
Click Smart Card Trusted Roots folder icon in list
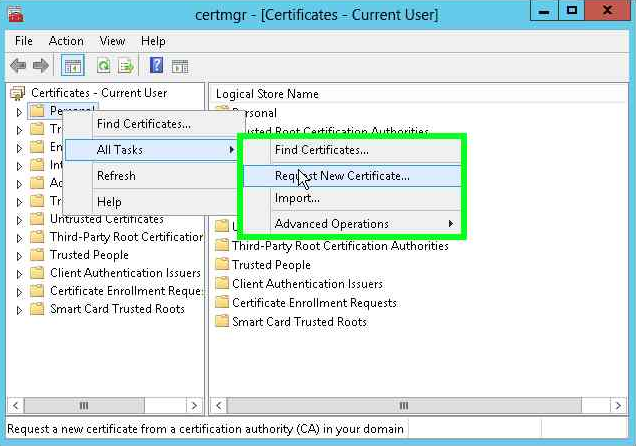(x=222, y=322)
